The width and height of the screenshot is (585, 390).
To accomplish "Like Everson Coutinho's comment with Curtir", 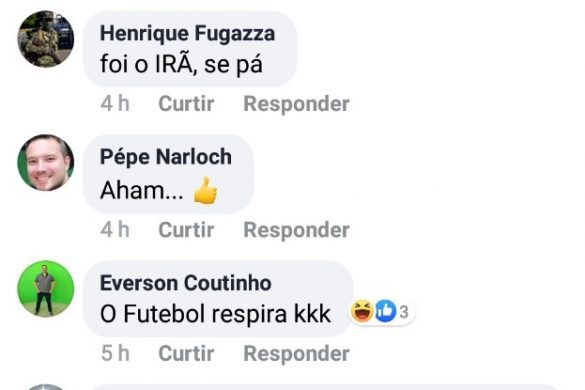I will point(186,353).
